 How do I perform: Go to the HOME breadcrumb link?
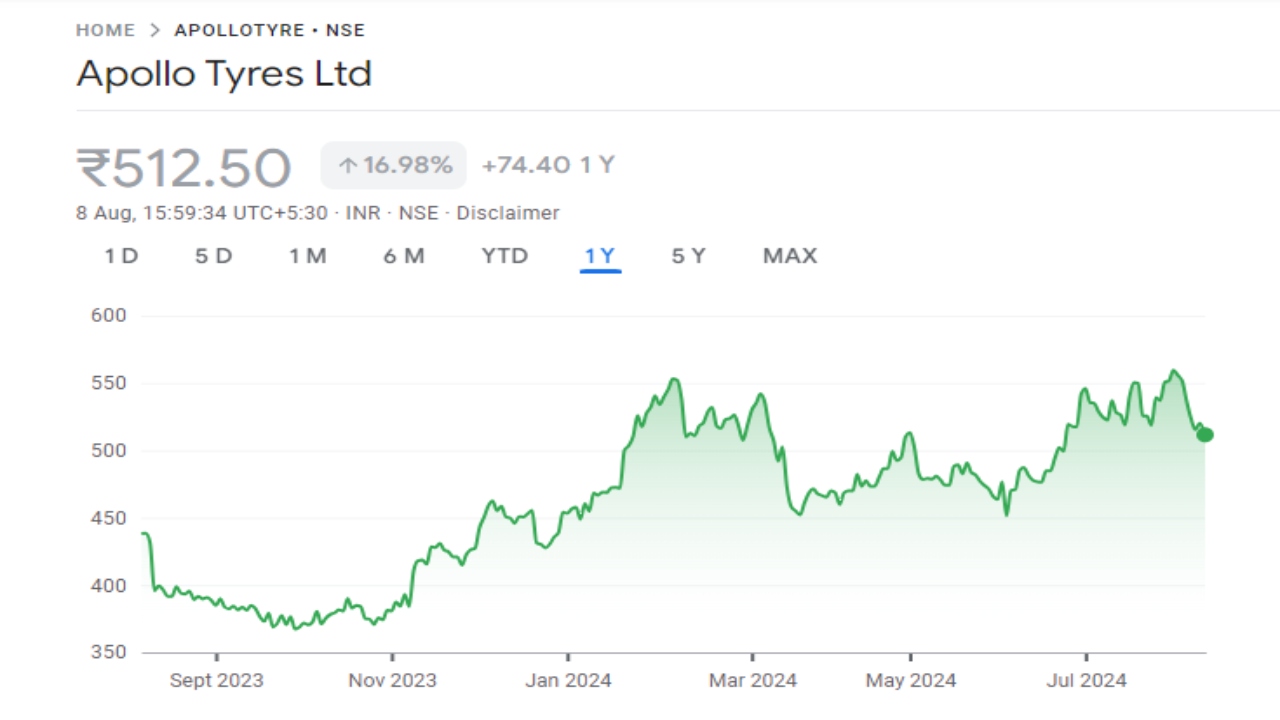pyautogui.click(x=105, y=30)
